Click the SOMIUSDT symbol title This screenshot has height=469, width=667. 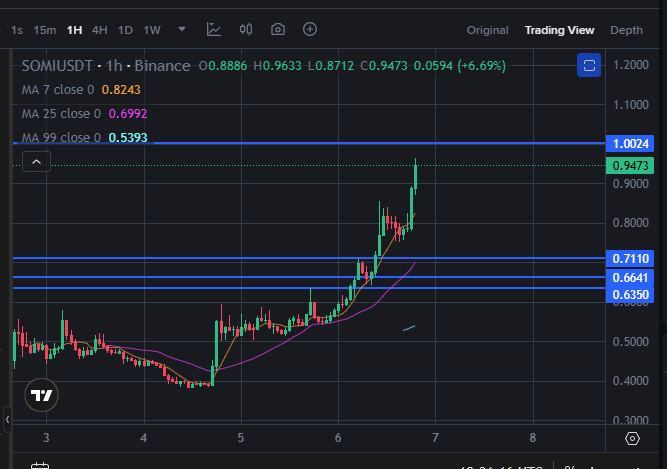click(57, 66)
